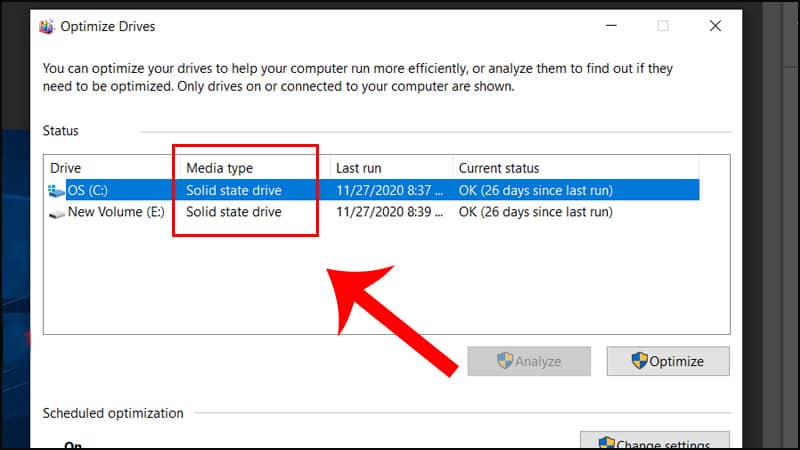Click the Last run column header

point(358,168)
